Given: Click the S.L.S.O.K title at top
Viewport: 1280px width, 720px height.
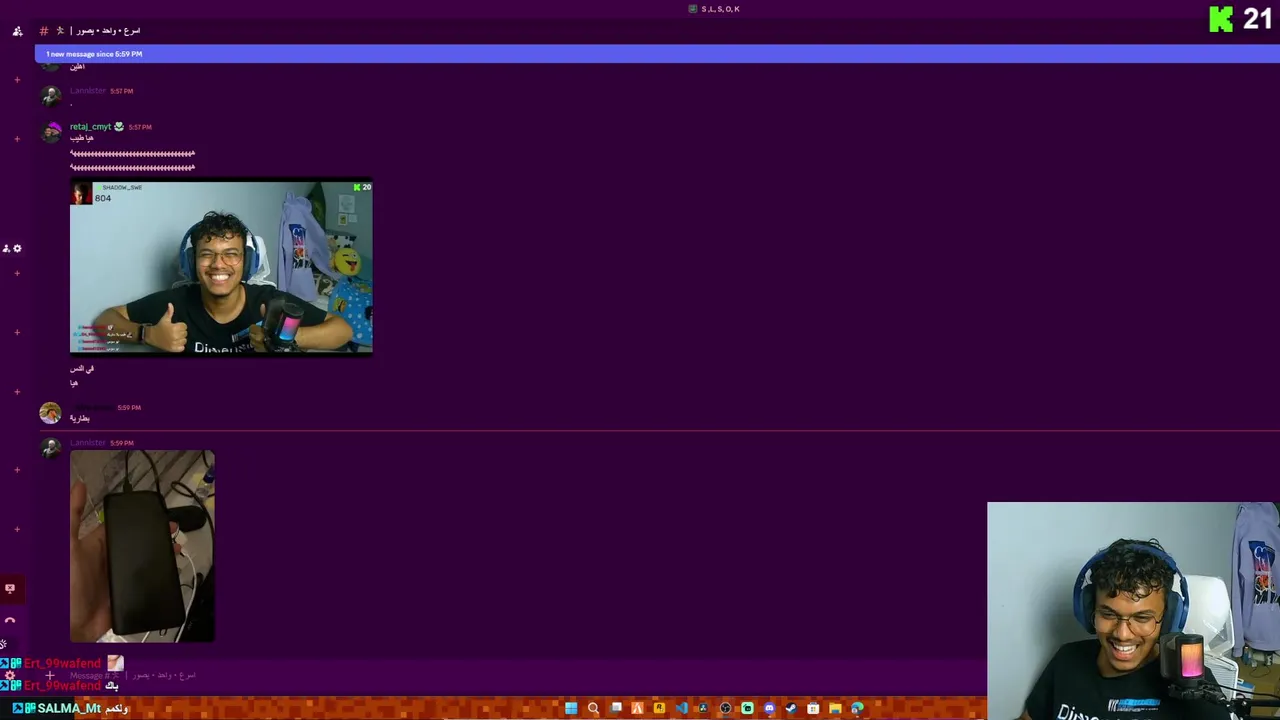Looking at the screenshot, I should 720,9.
